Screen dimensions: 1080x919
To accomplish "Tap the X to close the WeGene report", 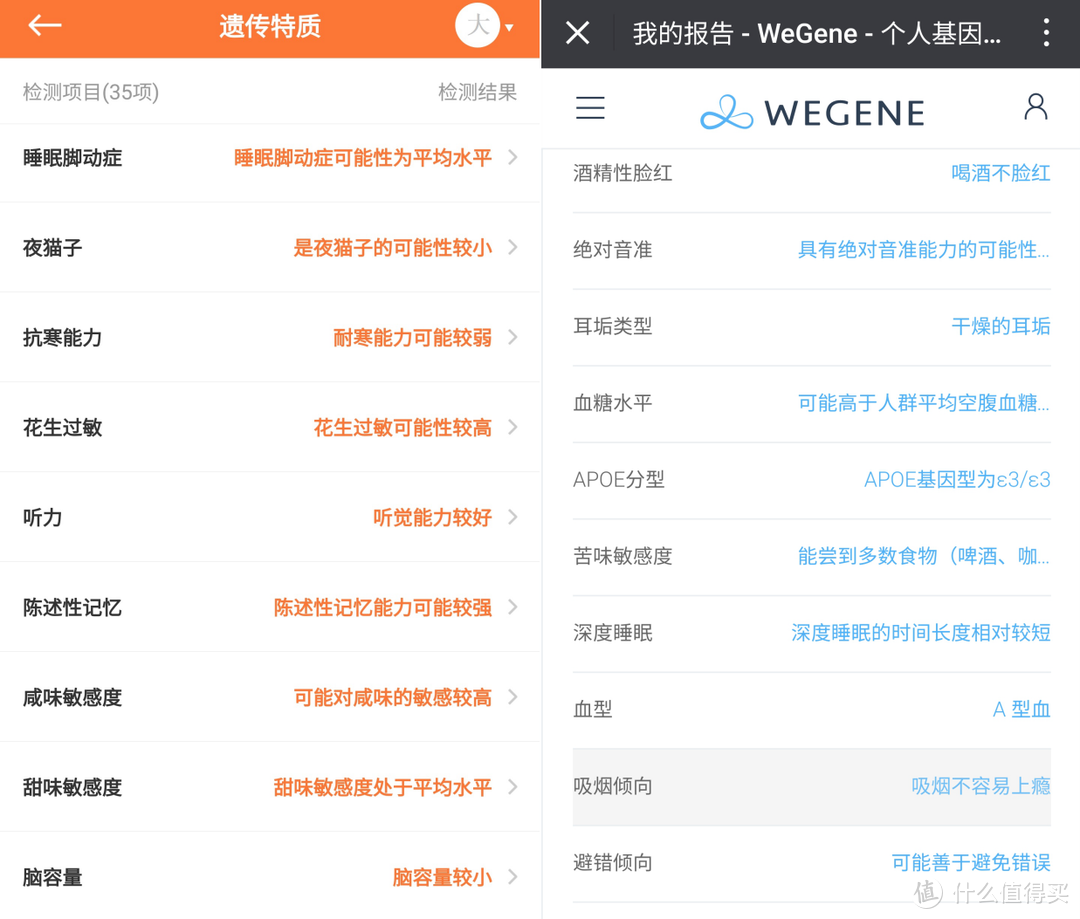I will click(577, 33).
